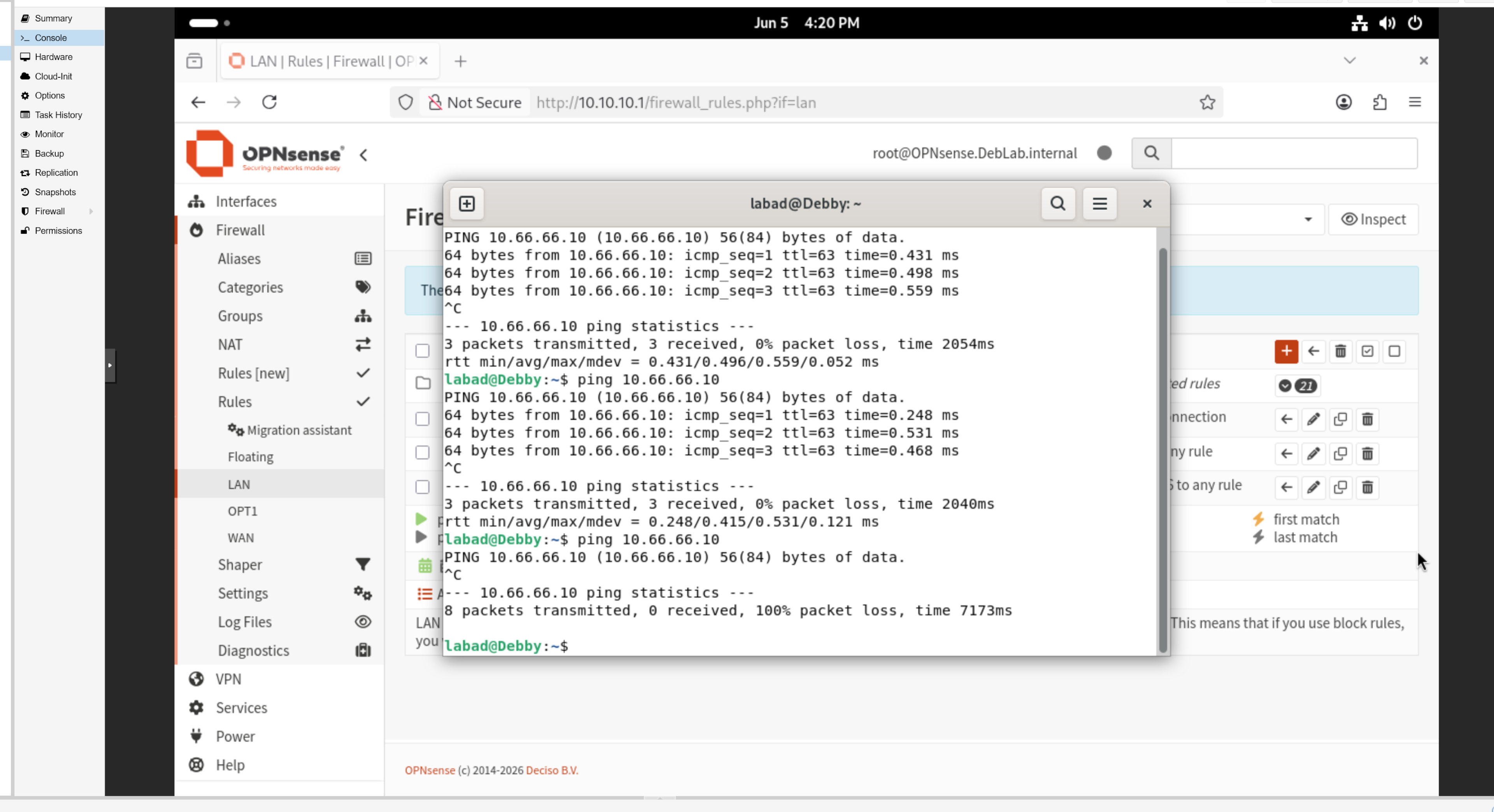Screen dimensions: 1494x812
Task: Tick the select-all checkbox in rules header
Action: [x=422, y=351]
